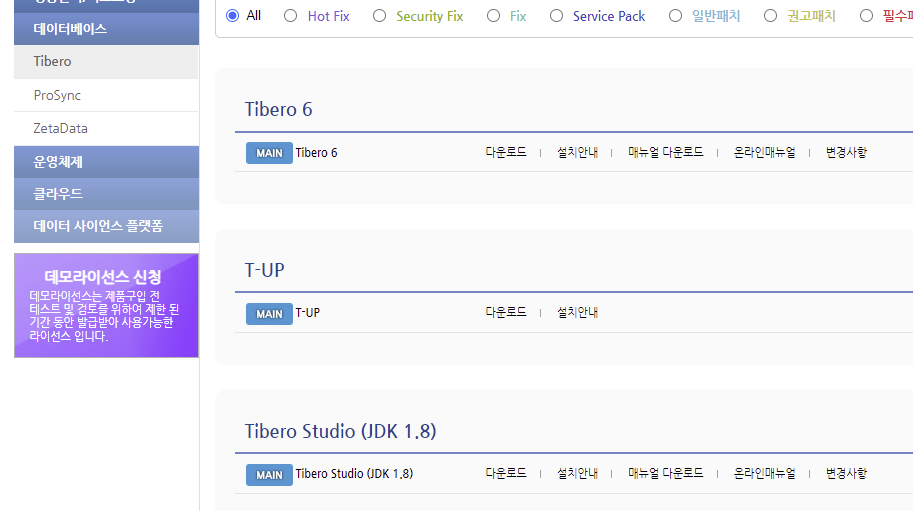Screen dimensions: 913x511
Task: Expand the 운영체제 sidebar category
Action: [107, 162]
